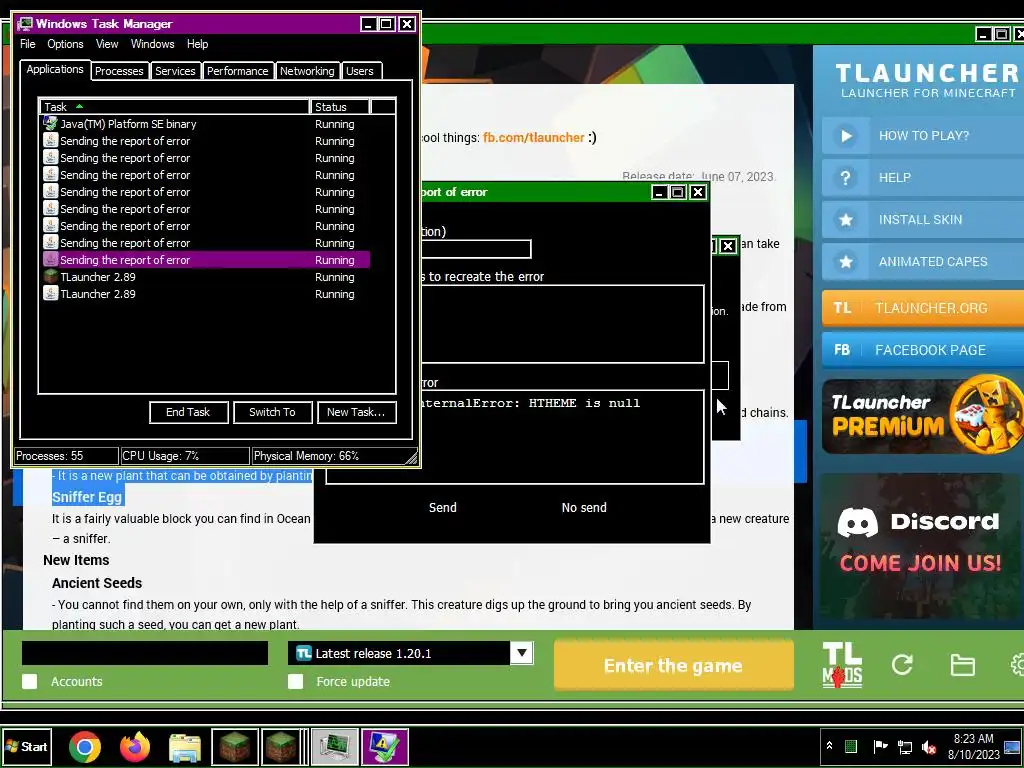Show hidden tray icons arrow
The image size is (1024, 768).
point(829,746)
